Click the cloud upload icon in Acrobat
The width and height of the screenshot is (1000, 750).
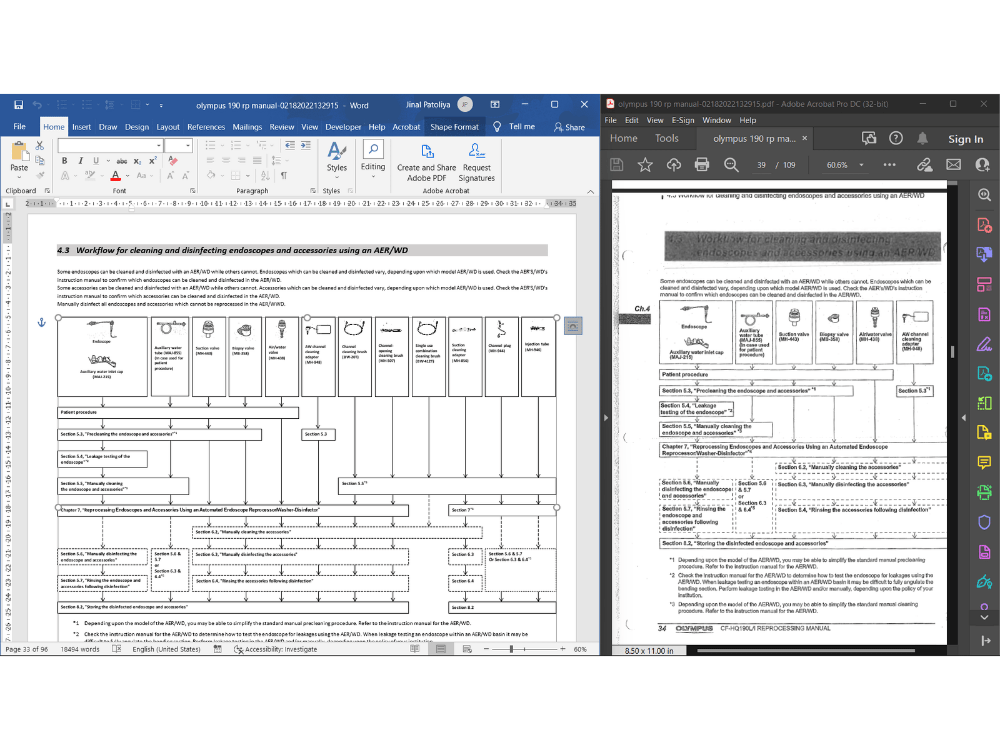[x=673, y=165]
